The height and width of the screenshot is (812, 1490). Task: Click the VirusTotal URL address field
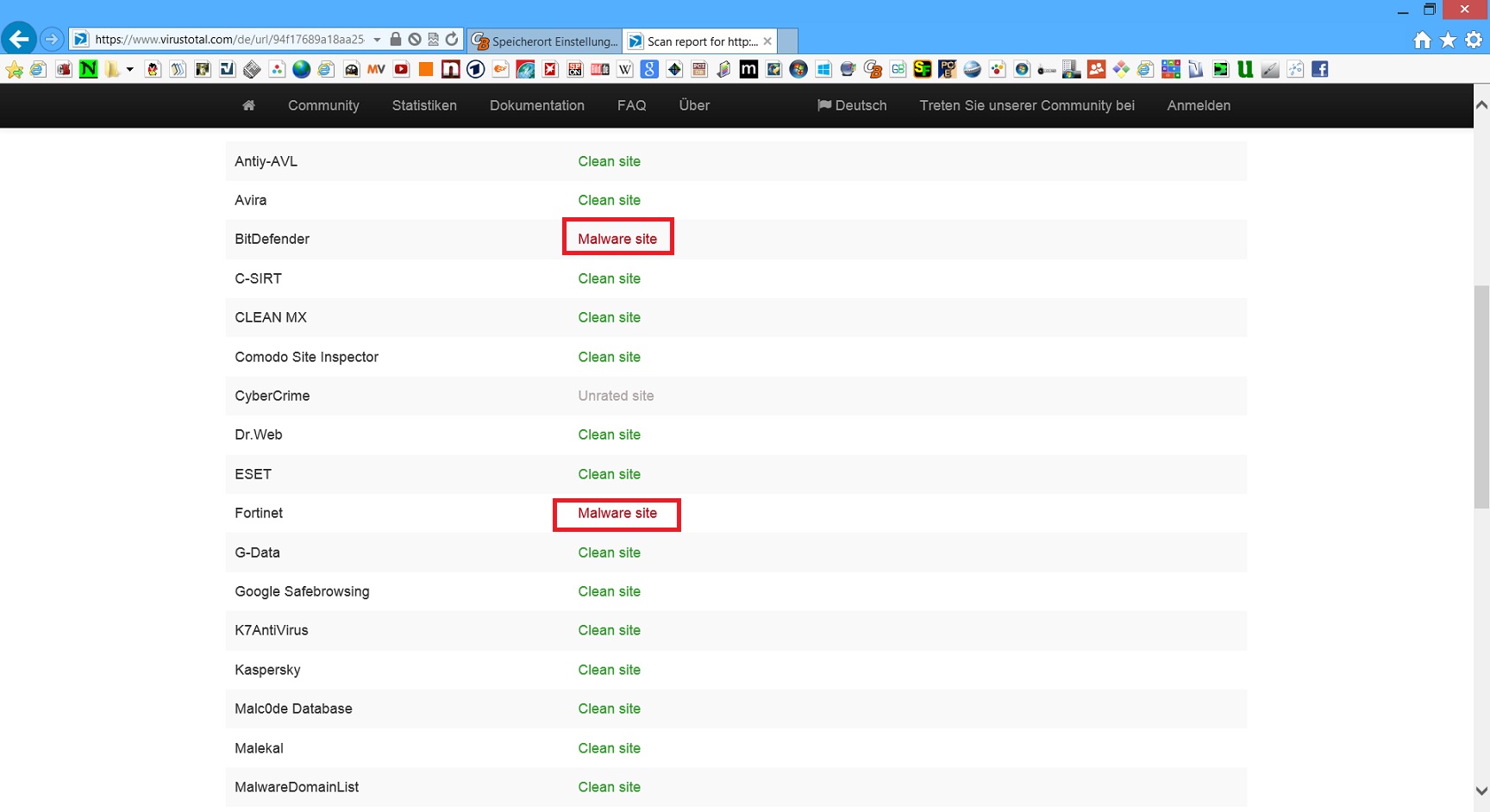pyautogui.click(x=229, y=40)
